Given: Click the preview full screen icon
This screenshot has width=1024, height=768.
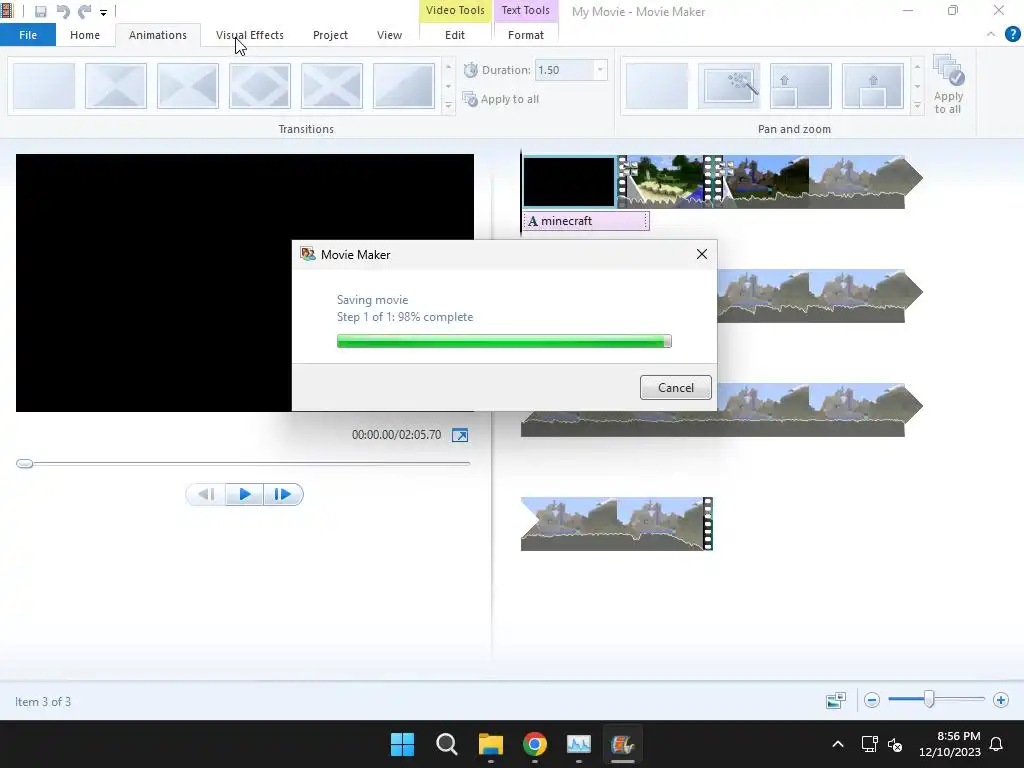Looking at the screenshot, I should [460, 435].
